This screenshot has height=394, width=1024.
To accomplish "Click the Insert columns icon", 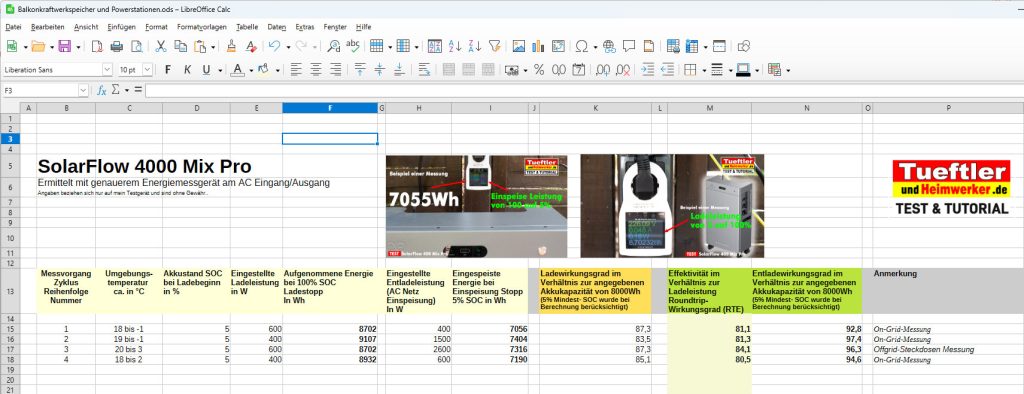I will pos(403,46).
